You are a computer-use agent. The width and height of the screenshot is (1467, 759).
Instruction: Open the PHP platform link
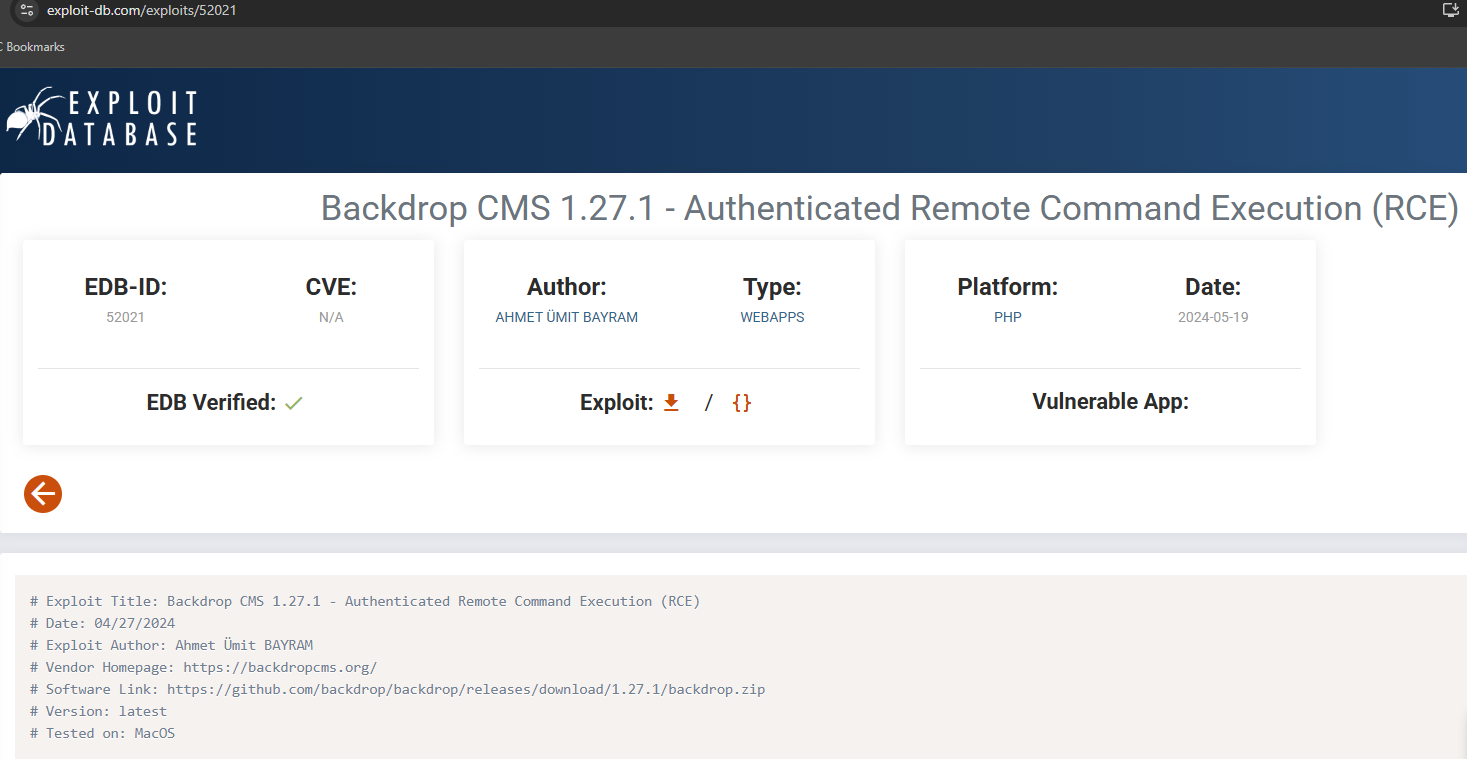click(x=1007, y=317)
